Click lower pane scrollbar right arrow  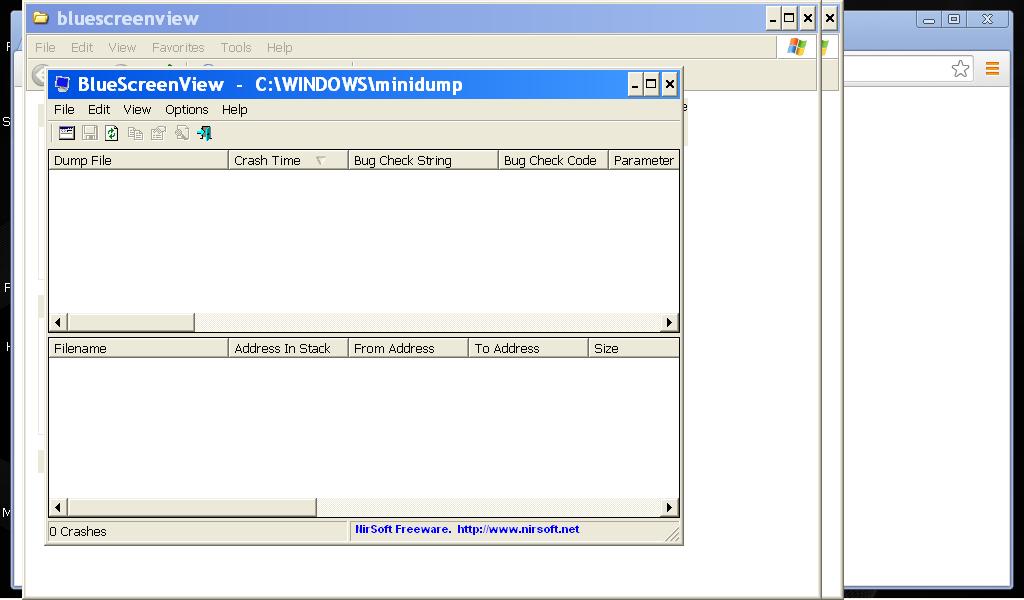pos(669,507)
